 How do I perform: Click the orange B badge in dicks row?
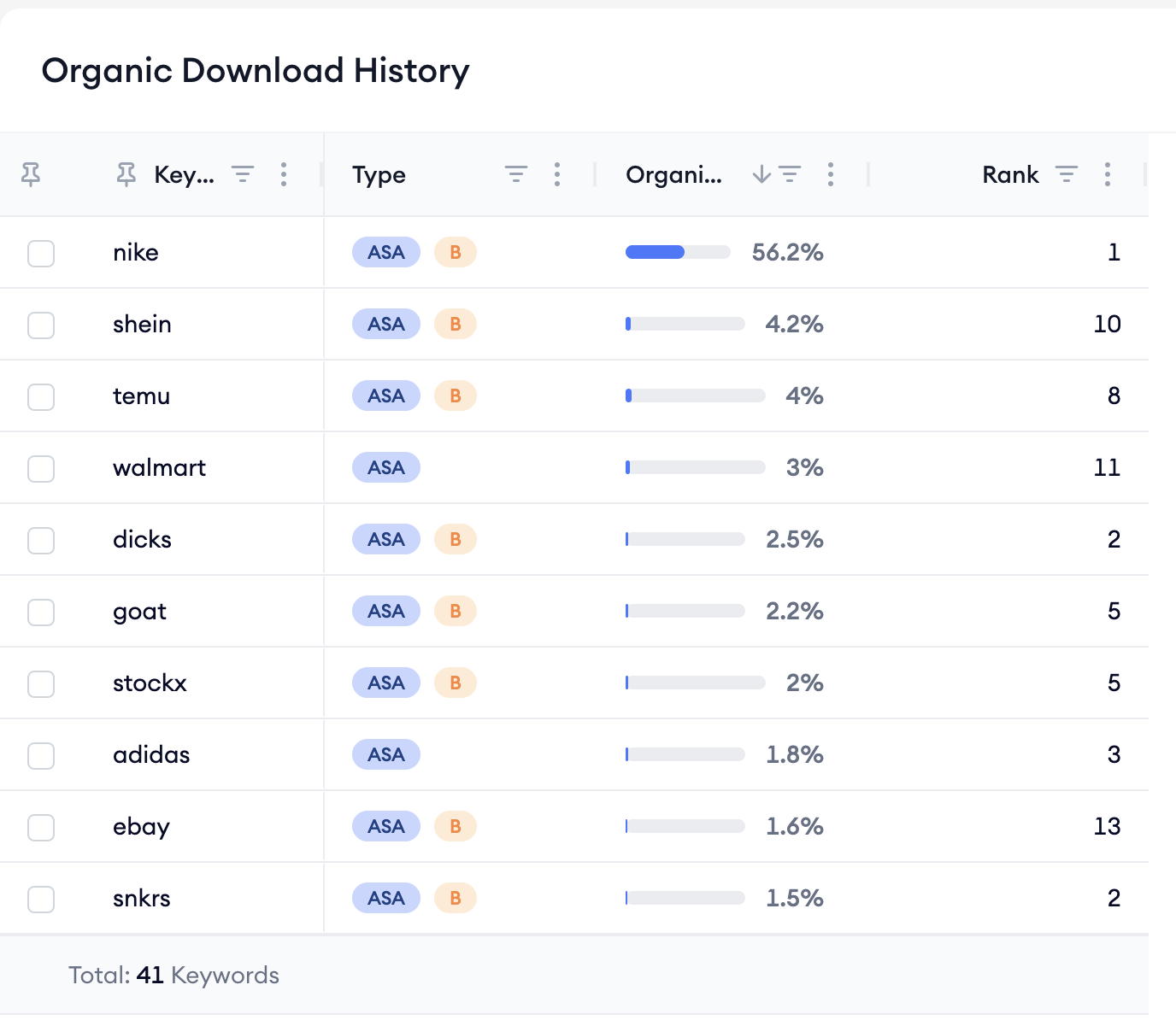(x=456, y=539)
